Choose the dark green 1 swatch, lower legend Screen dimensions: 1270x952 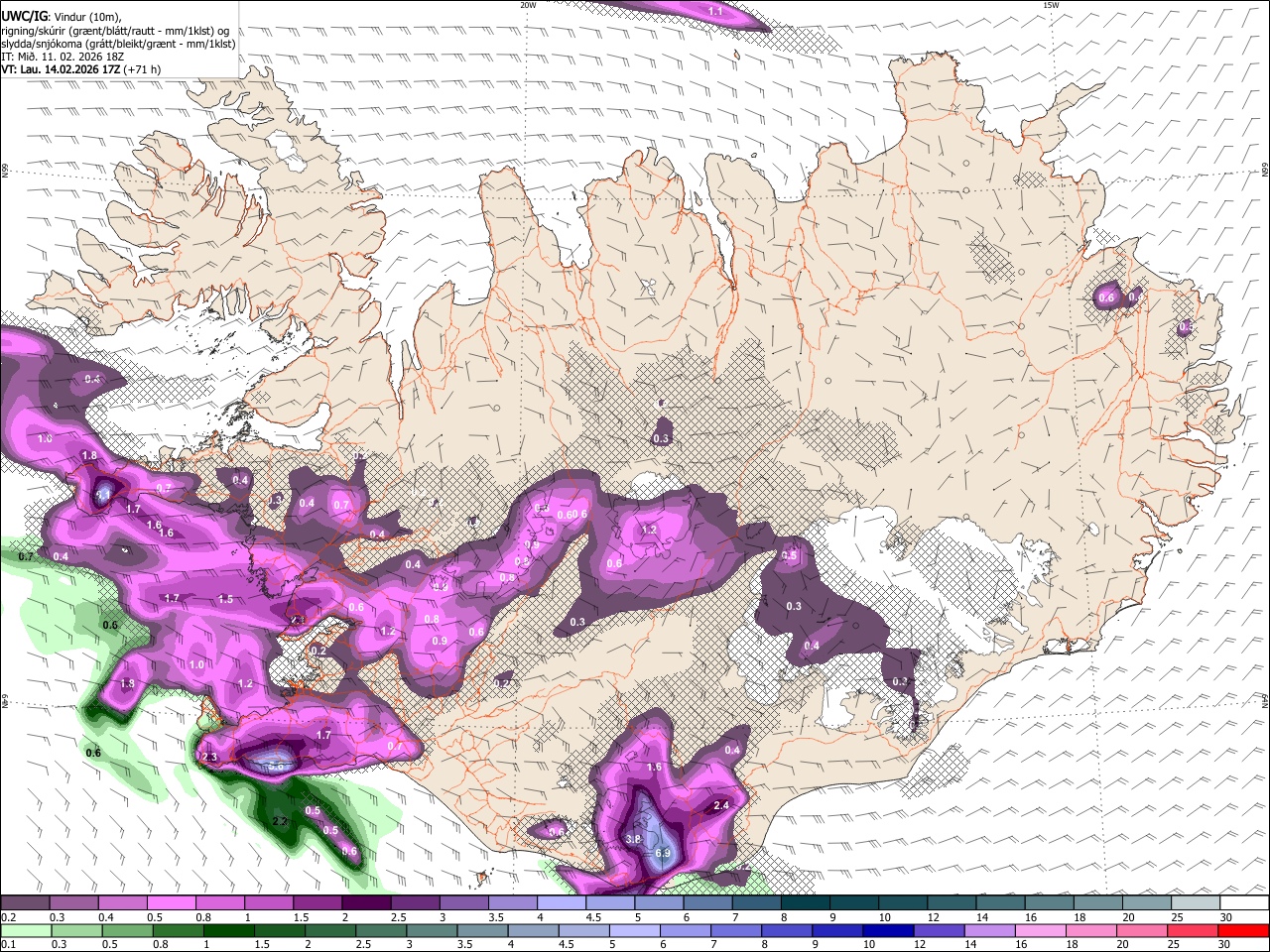pyautogui.click(x=228, y=930)
